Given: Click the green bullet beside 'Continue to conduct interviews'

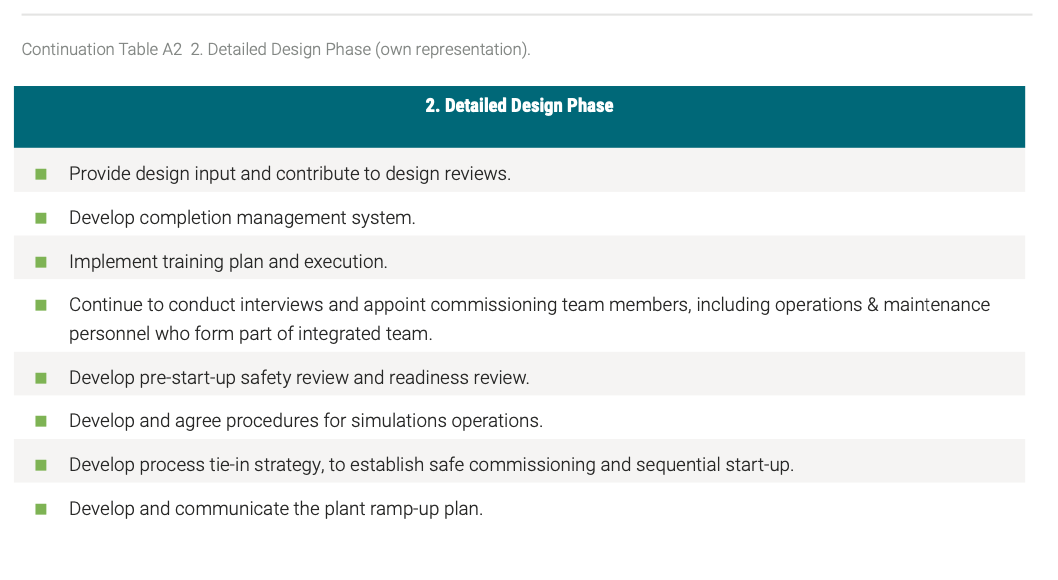Looking at the screenshot, I should (41, 306).
